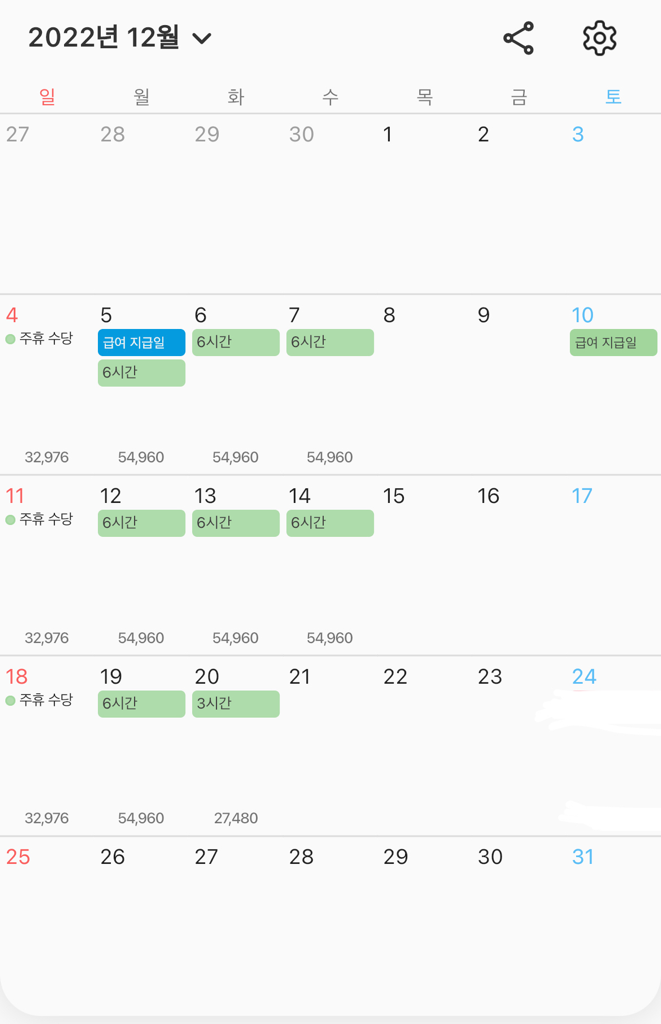The height and width of the screenshot is (1024, 661).
Task: Select the 6시간 shift on December 5
Action: point(141,373)
